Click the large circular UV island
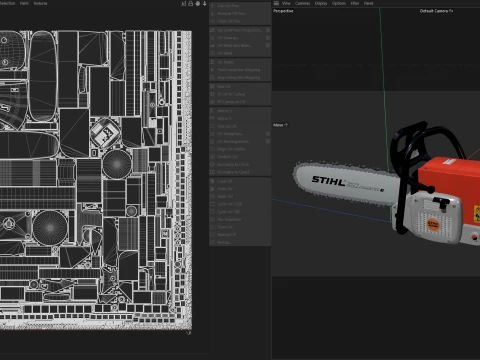The image size is (480, 360). (50, 227)
